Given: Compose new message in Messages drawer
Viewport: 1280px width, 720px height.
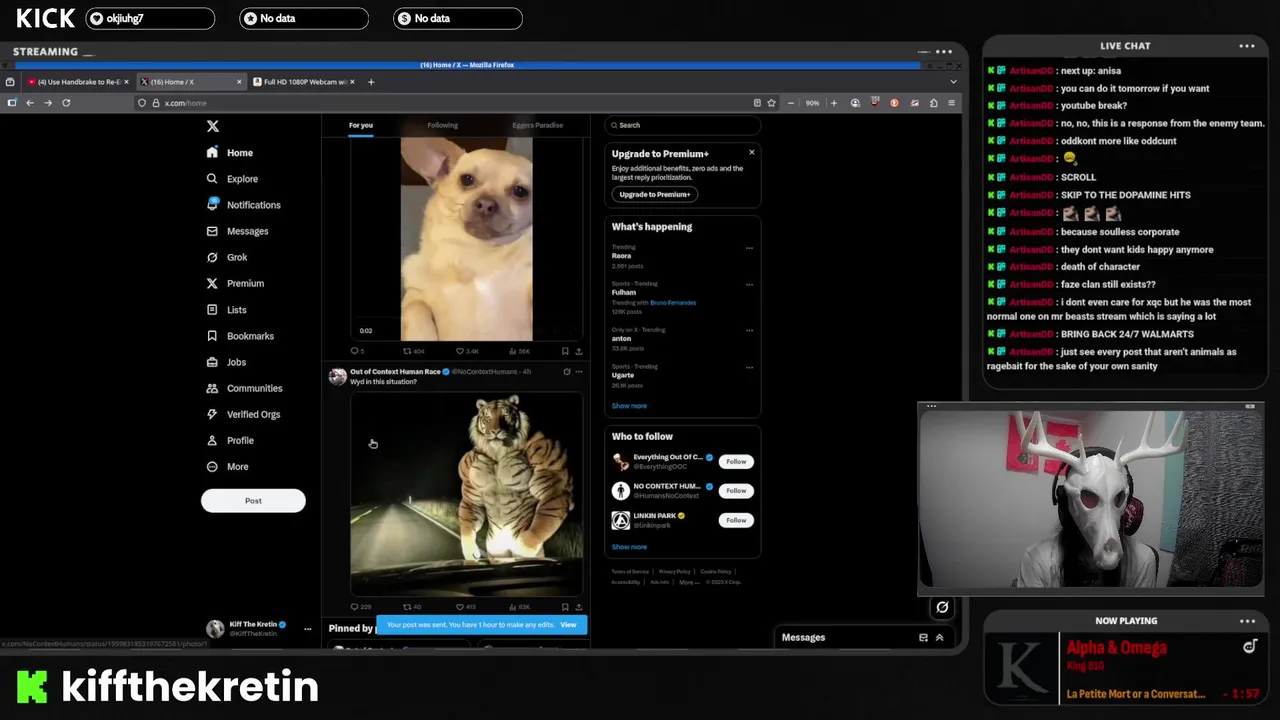Looking at the screenshot, I should pyautogui.click(x=923, y=637).
